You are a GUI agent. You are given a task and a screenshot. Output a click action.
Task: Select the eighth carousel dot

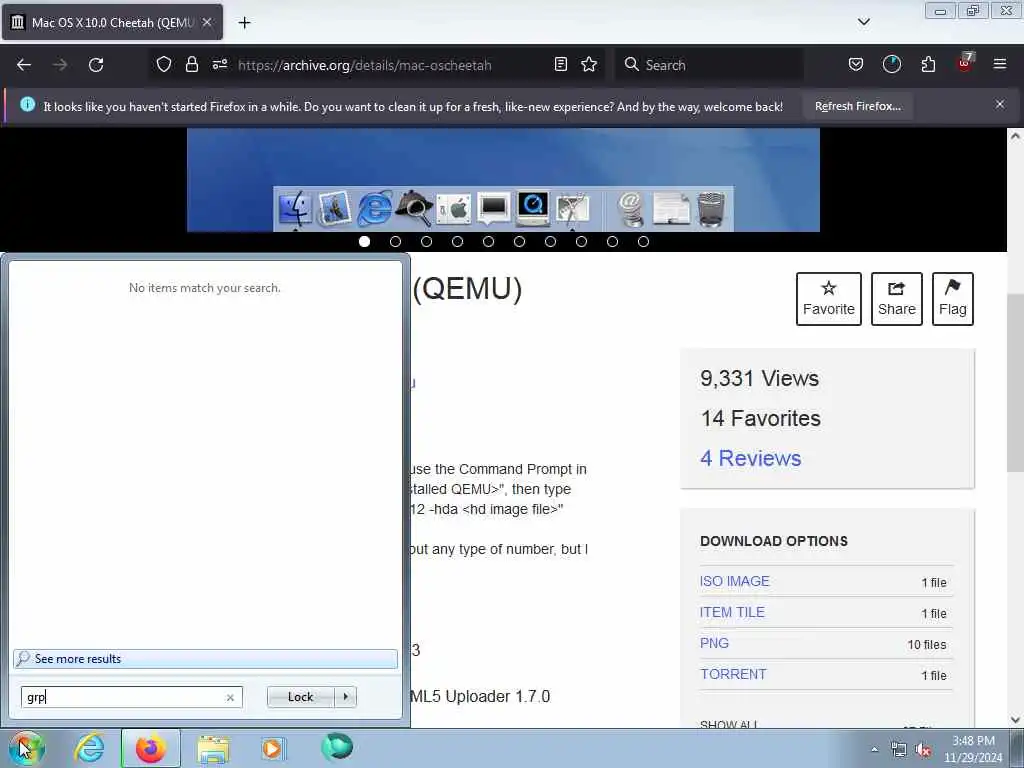(581, 242)
